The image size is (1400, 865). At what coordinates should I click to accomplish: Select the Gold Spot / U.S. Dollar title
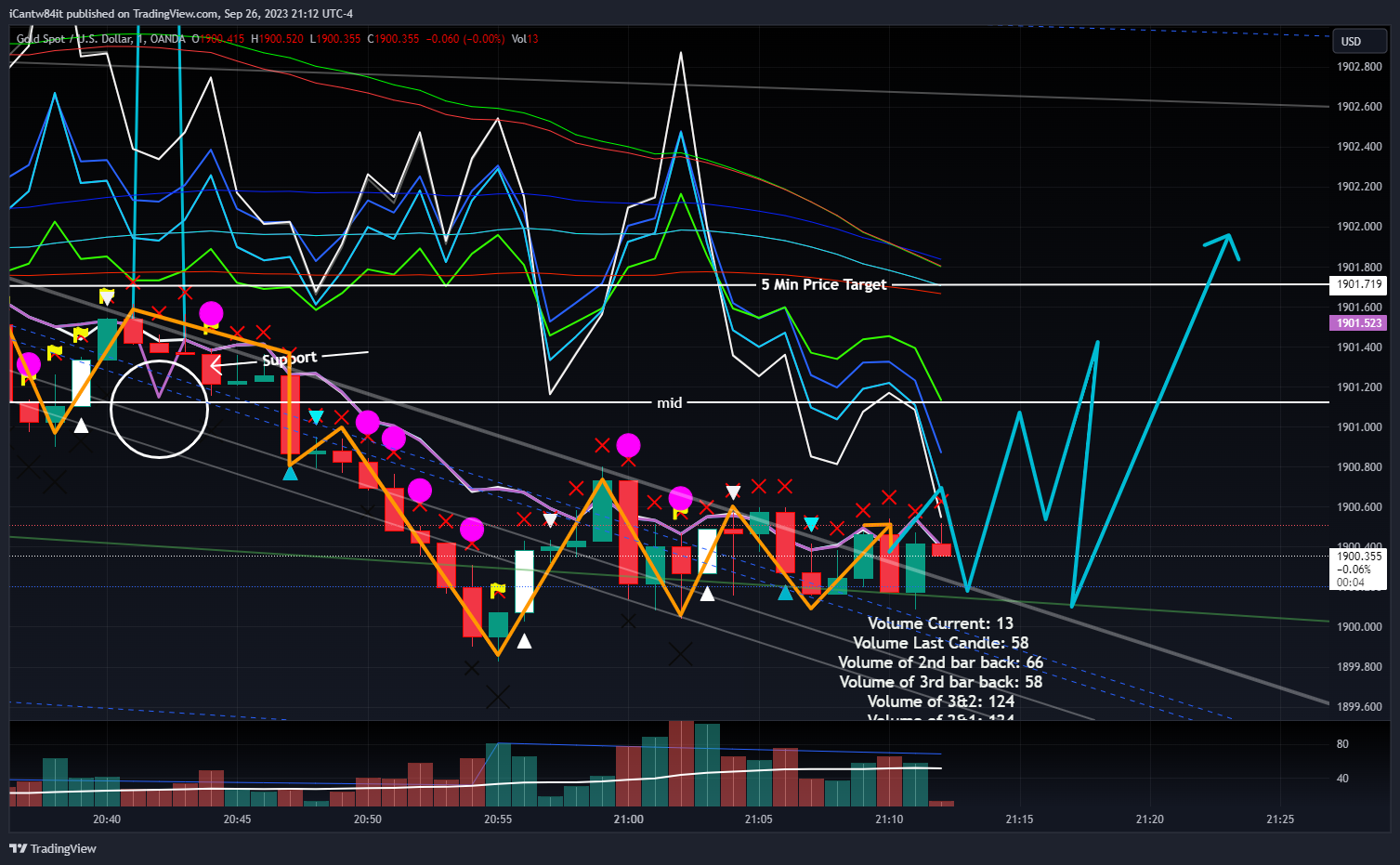(x=100, y=39)
